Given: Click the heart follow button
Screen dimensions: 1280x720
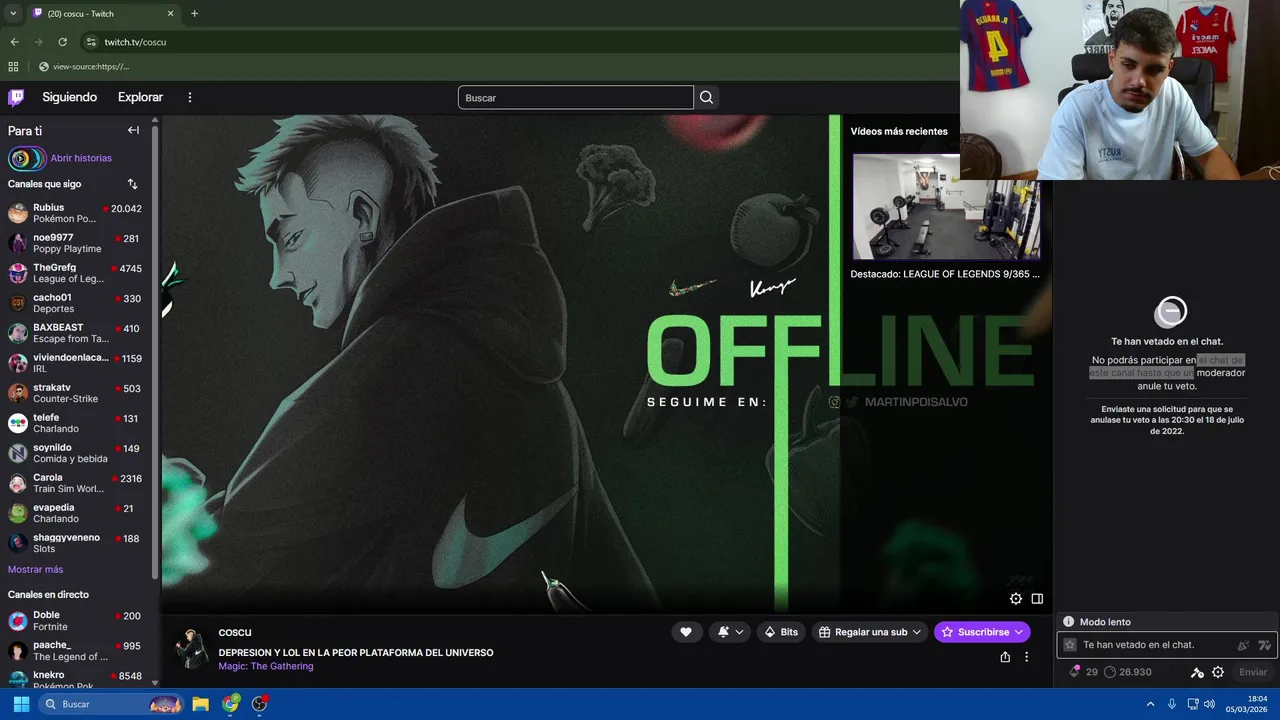Looking at the screenshot, I should [x=686, y=632].
